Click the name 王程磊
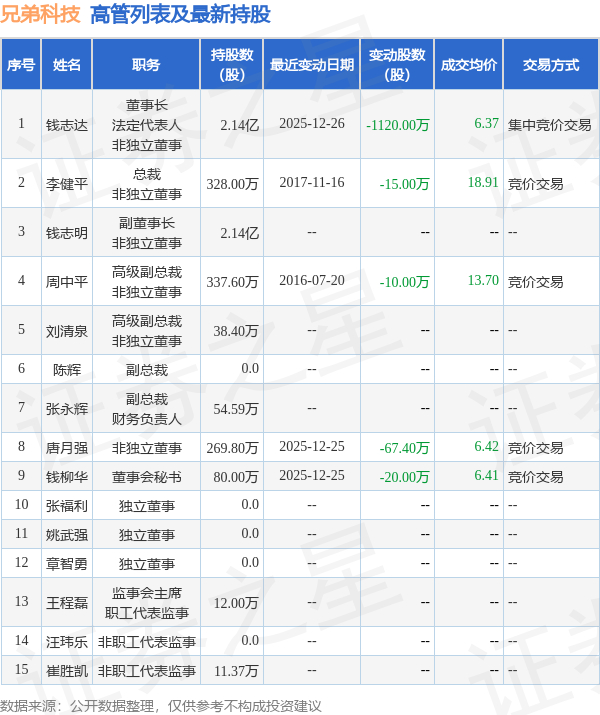This screenshot has height=715, width=600. tap(67, 602)
